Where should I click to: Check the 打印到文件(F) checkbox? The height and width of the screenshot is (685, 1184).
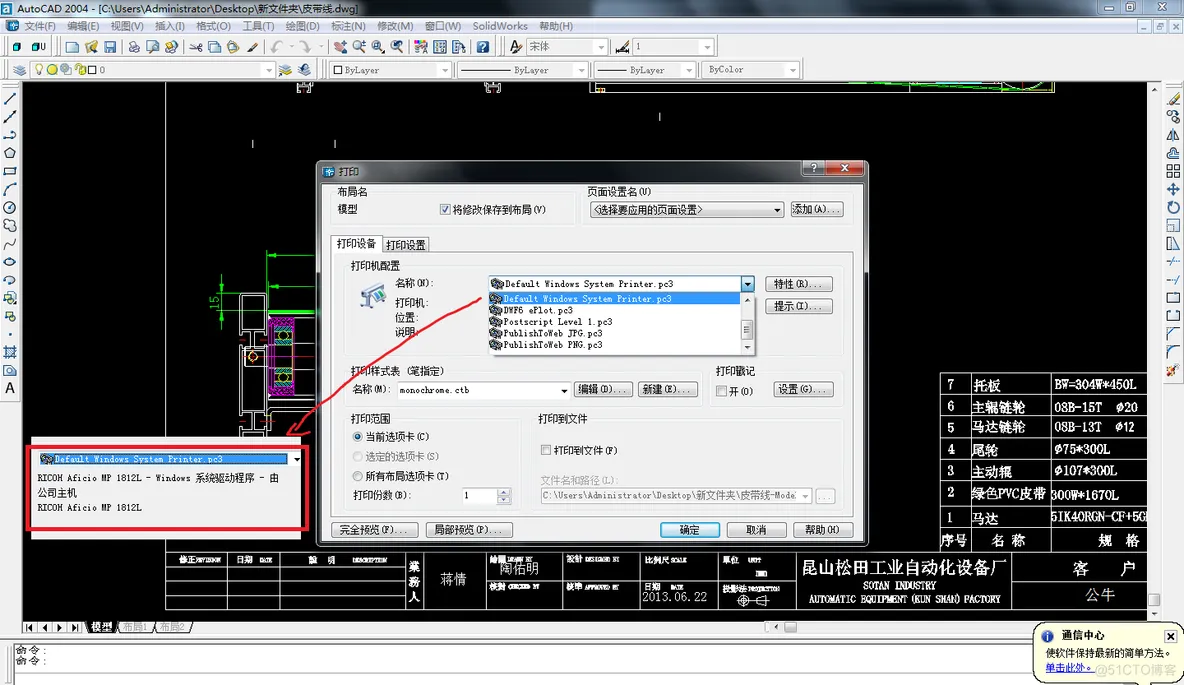point(546,450)
